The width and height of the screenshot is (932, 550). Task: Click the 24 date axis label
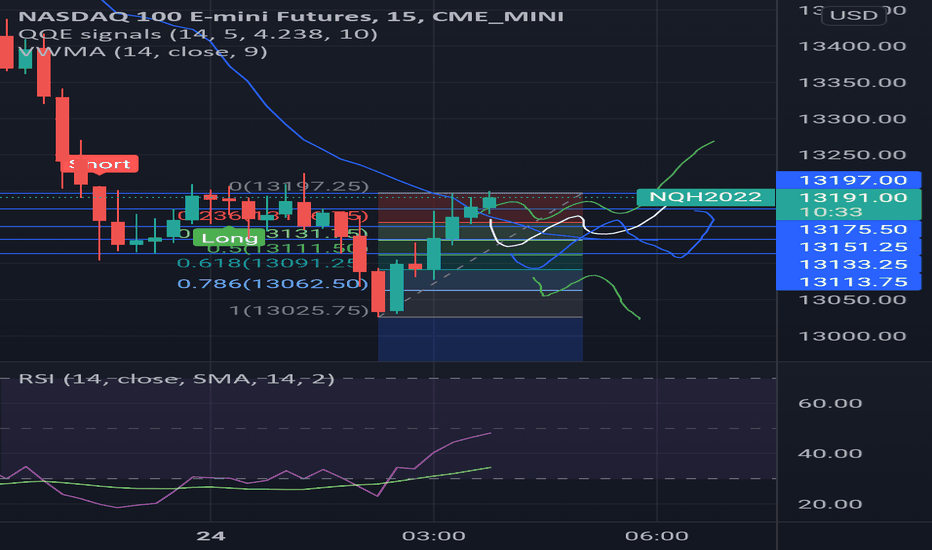tap(211, 536)
